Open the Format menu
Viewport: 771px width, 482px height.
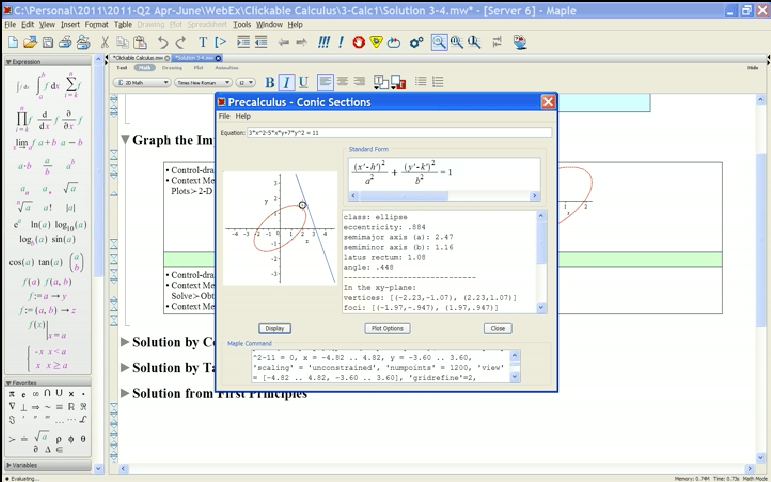pos(96,25)
